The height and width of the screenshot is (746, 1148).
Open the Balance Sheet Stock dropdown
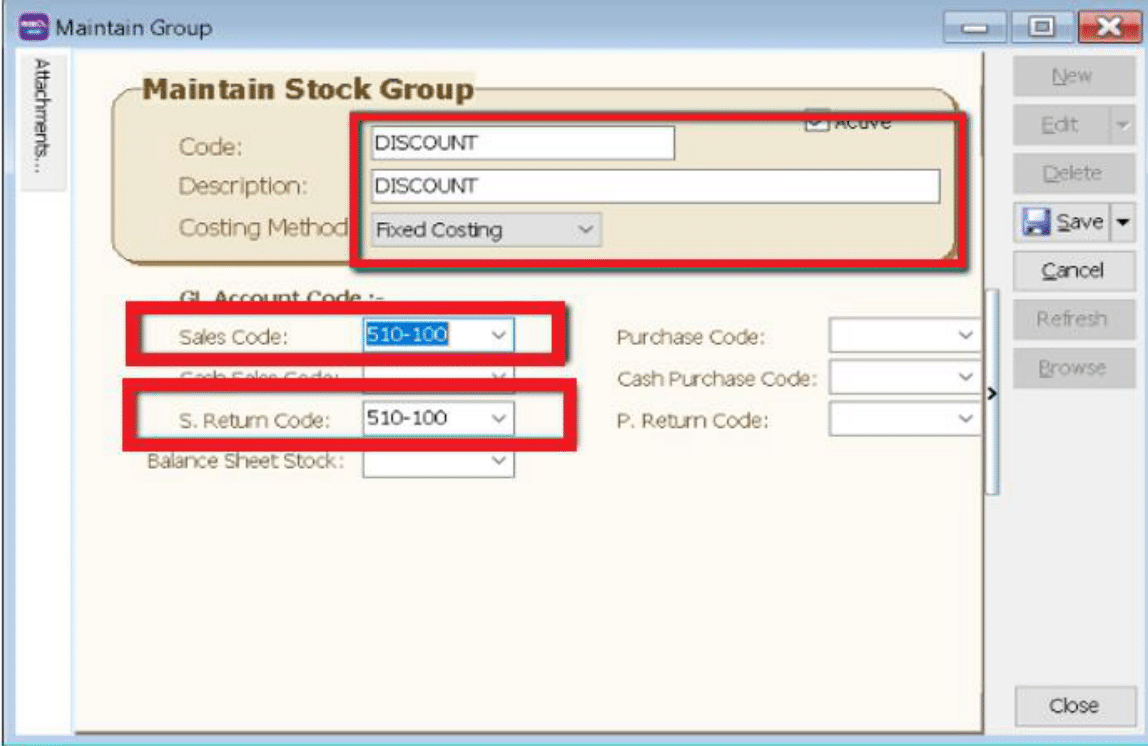click(x=499, y=461)
